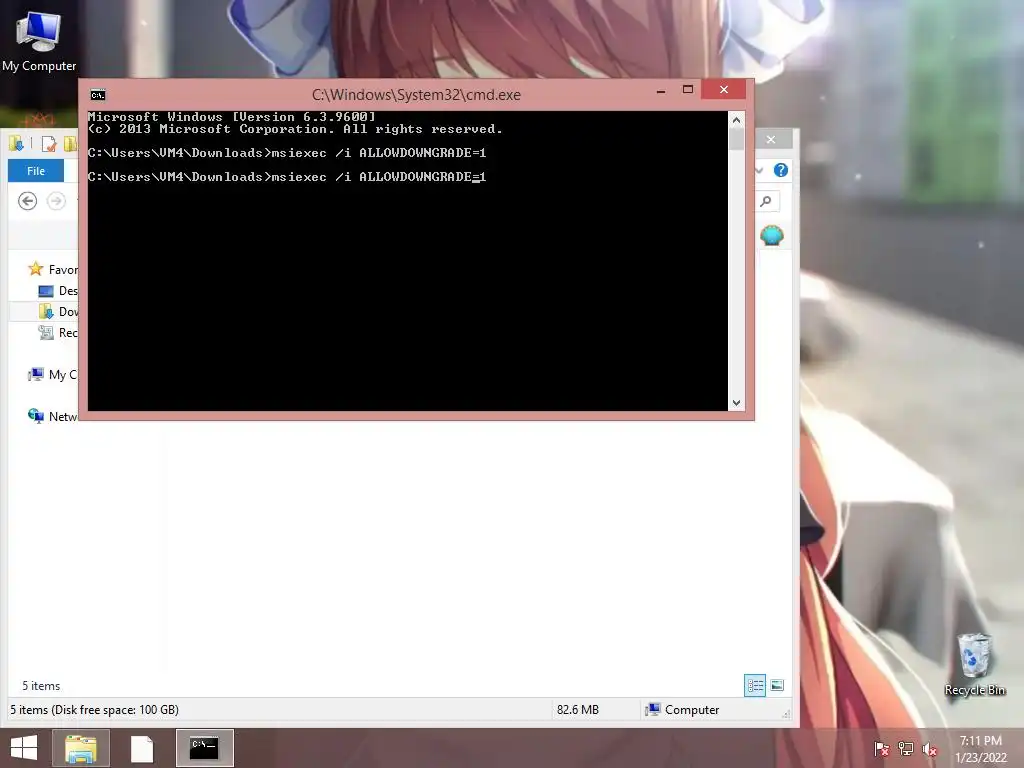This screenshot has width=1024, height=768.
Task: Open the My Computer desktop icon
Action: point(39,41)
